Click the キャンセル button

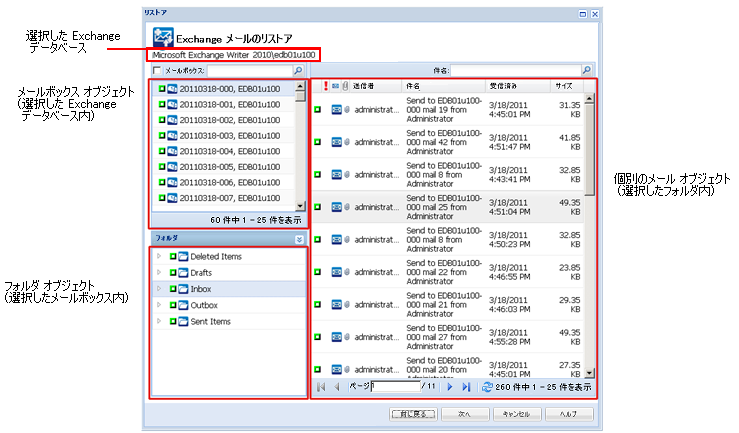point(517,414)
